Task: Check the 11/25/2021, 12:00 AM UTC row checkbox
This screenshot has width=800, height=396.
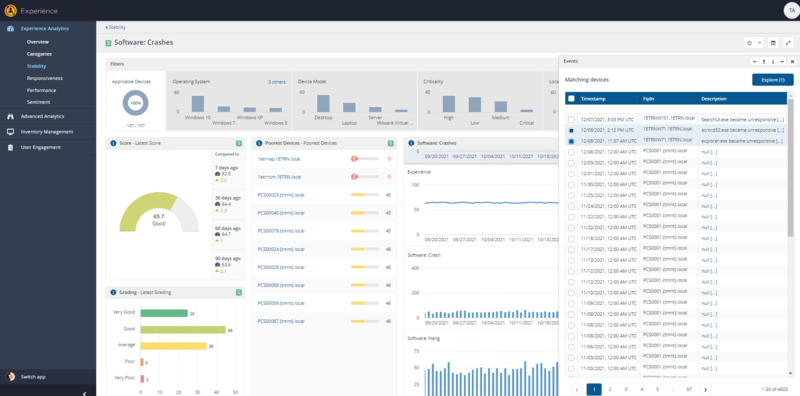Action: (x=571, y=195)
